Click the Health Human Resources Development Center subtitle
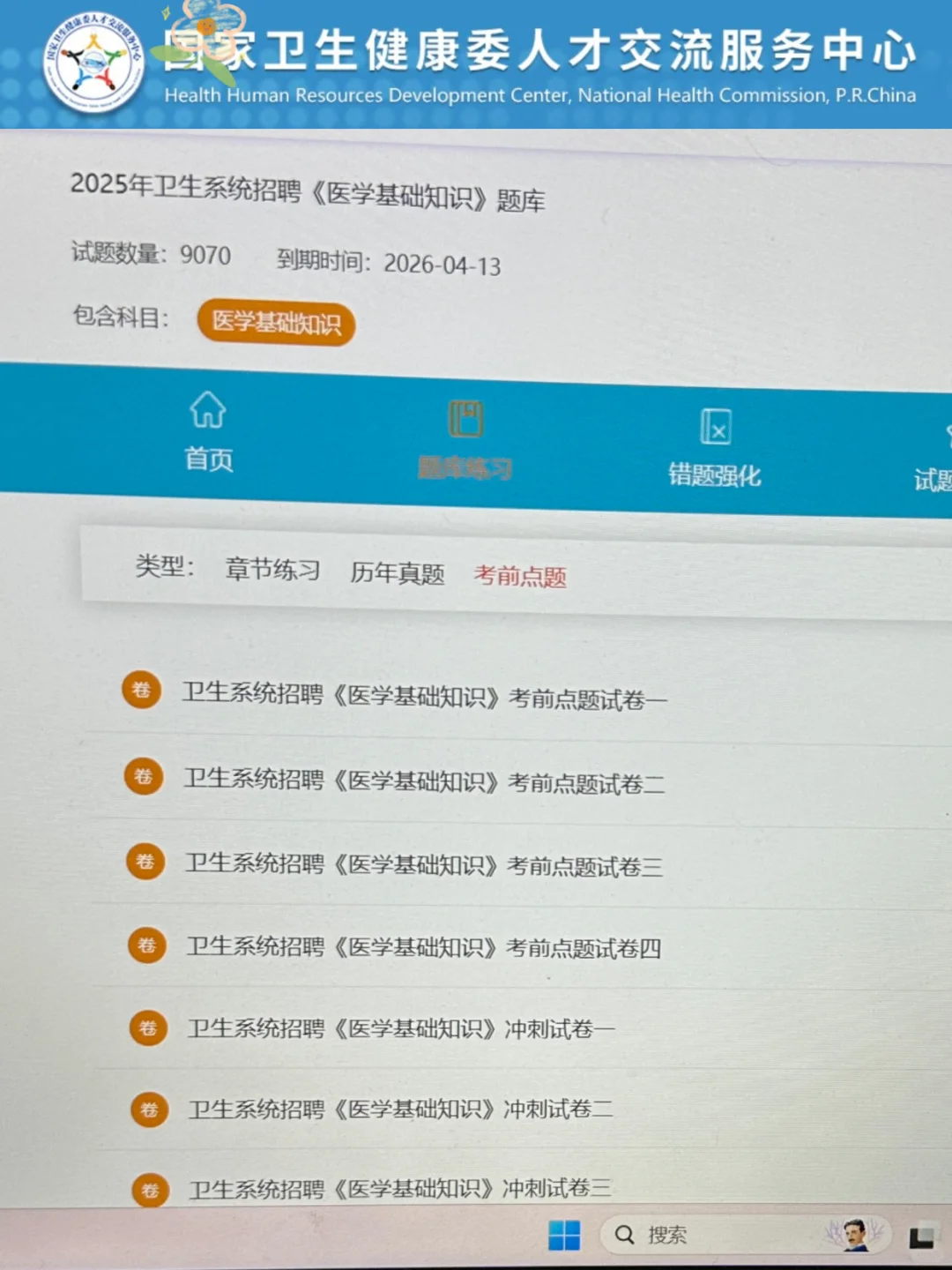Screen dimensions: 952x1270 [540, 95]
